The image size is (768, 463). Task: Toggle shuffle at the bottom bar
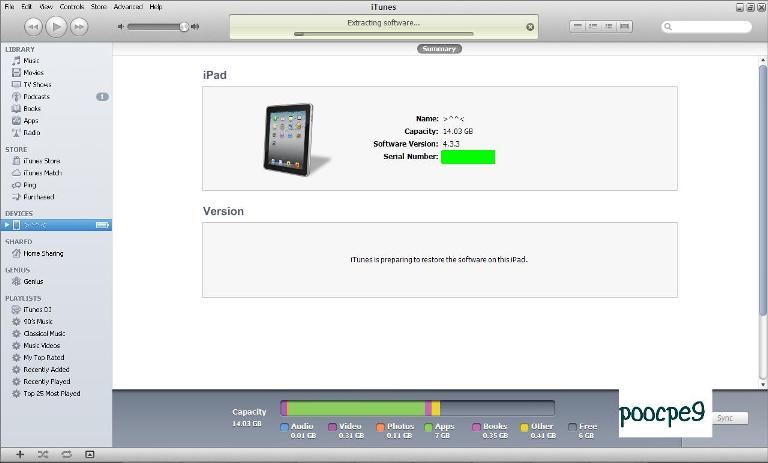43,455
